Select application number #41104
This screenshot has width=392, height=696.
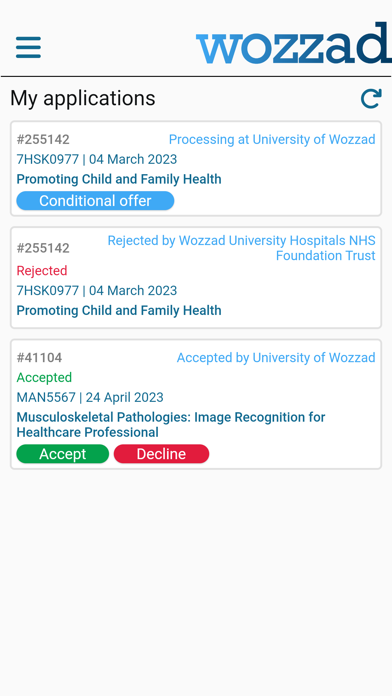point(39,358)
